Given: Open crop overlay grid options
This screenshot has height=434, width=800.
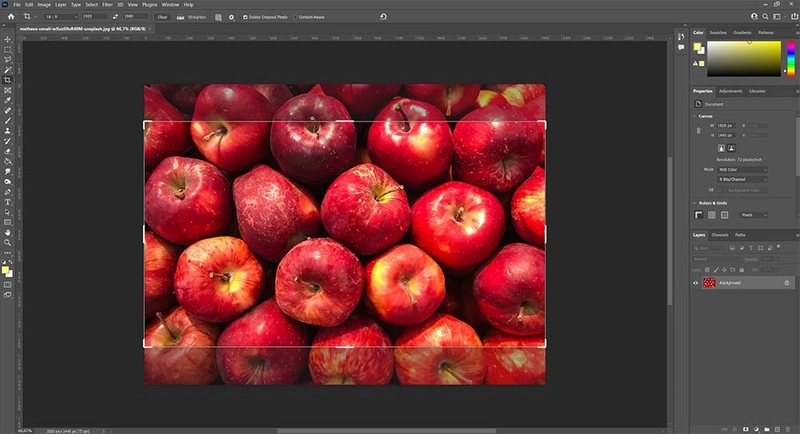Looking at the screenshot, I should 218,17.
